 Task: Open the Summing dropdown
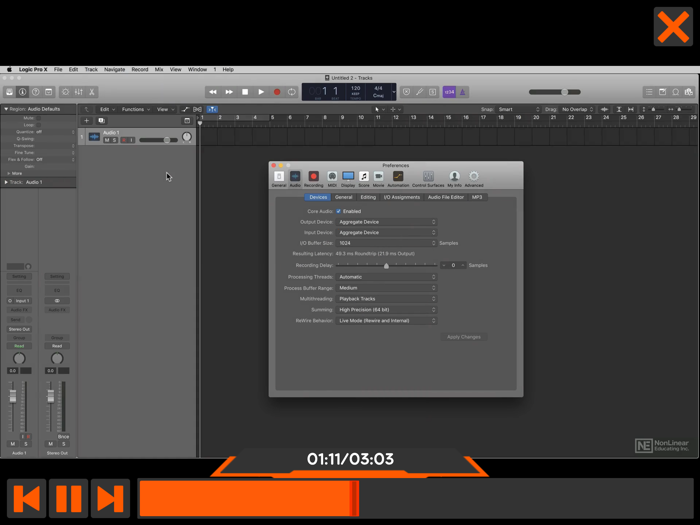[x=386, y=310]
